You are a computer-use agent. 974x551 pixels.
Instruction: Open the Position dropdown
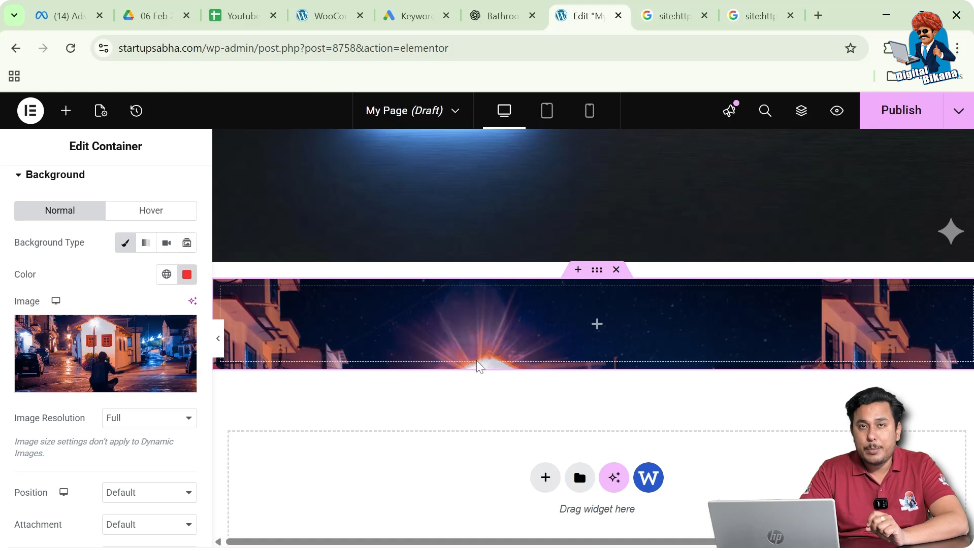pyautogui.click(x=149, y=493)
